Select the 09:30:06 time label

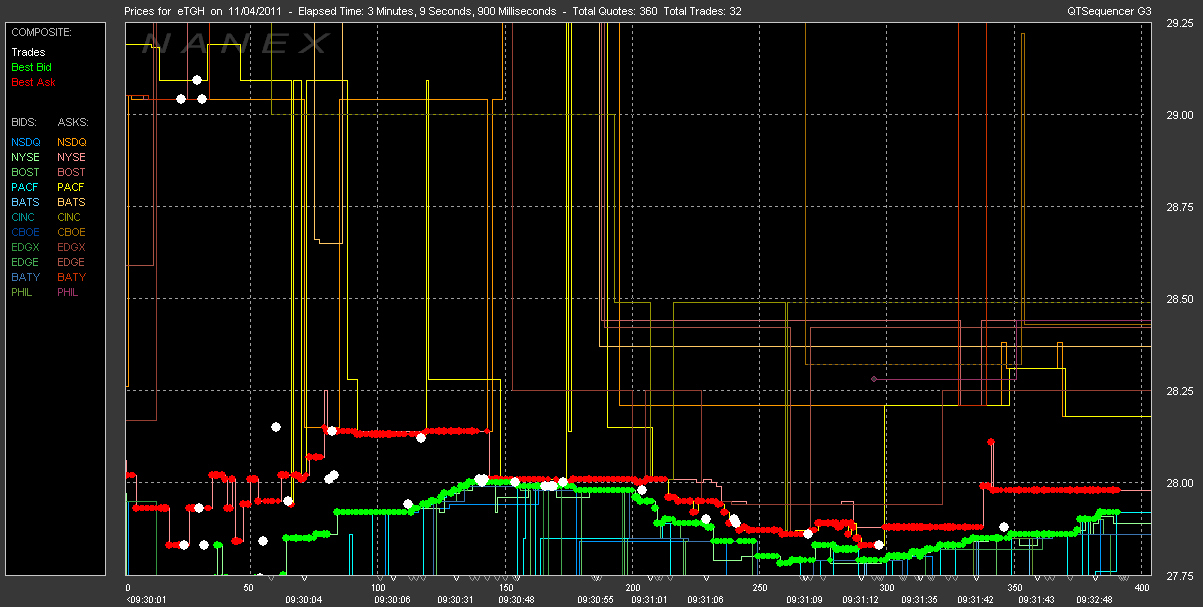(x=394, y=600)
